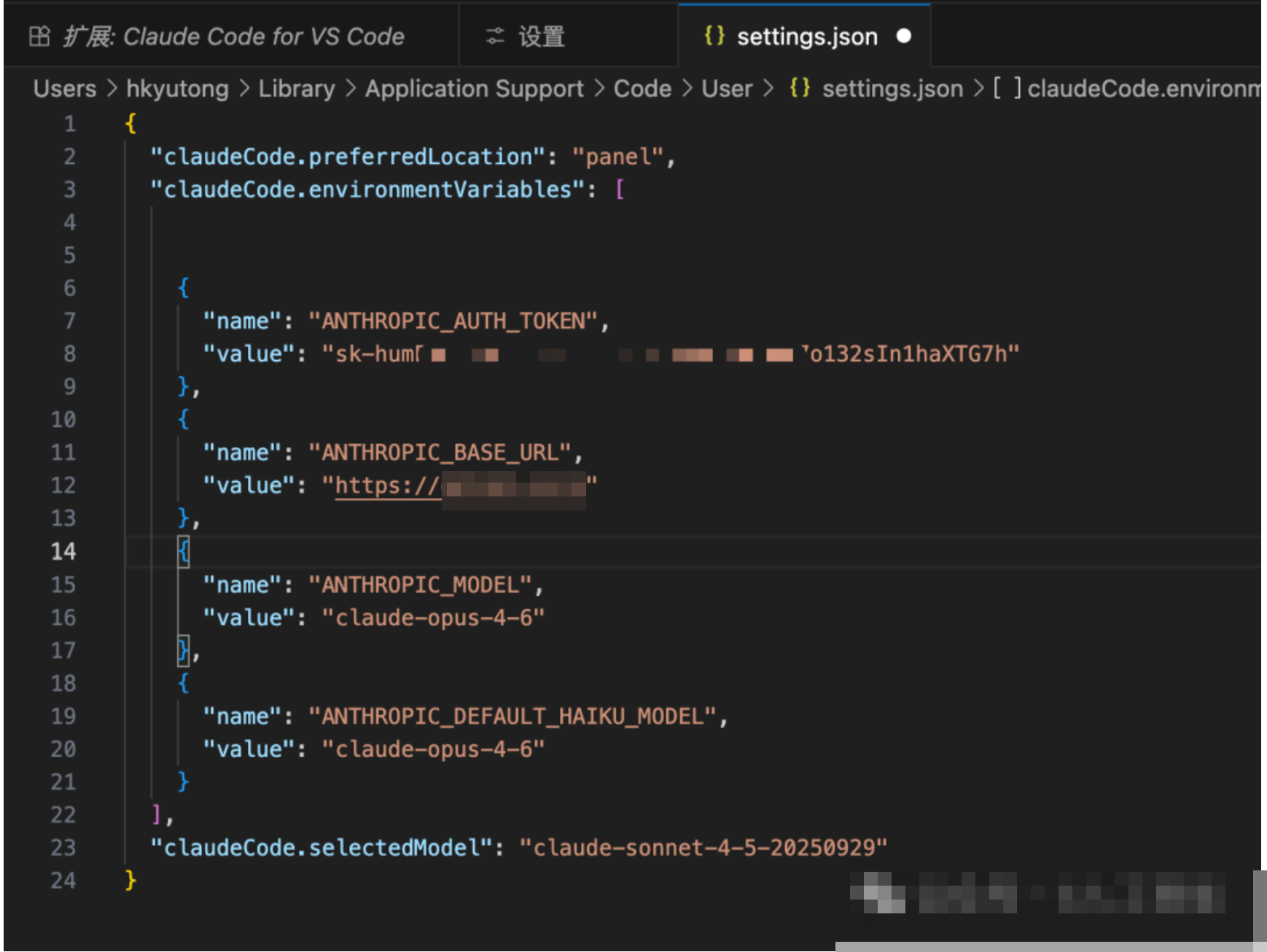
Task: Open the 设置 settings tab
Action: point(569,36)
